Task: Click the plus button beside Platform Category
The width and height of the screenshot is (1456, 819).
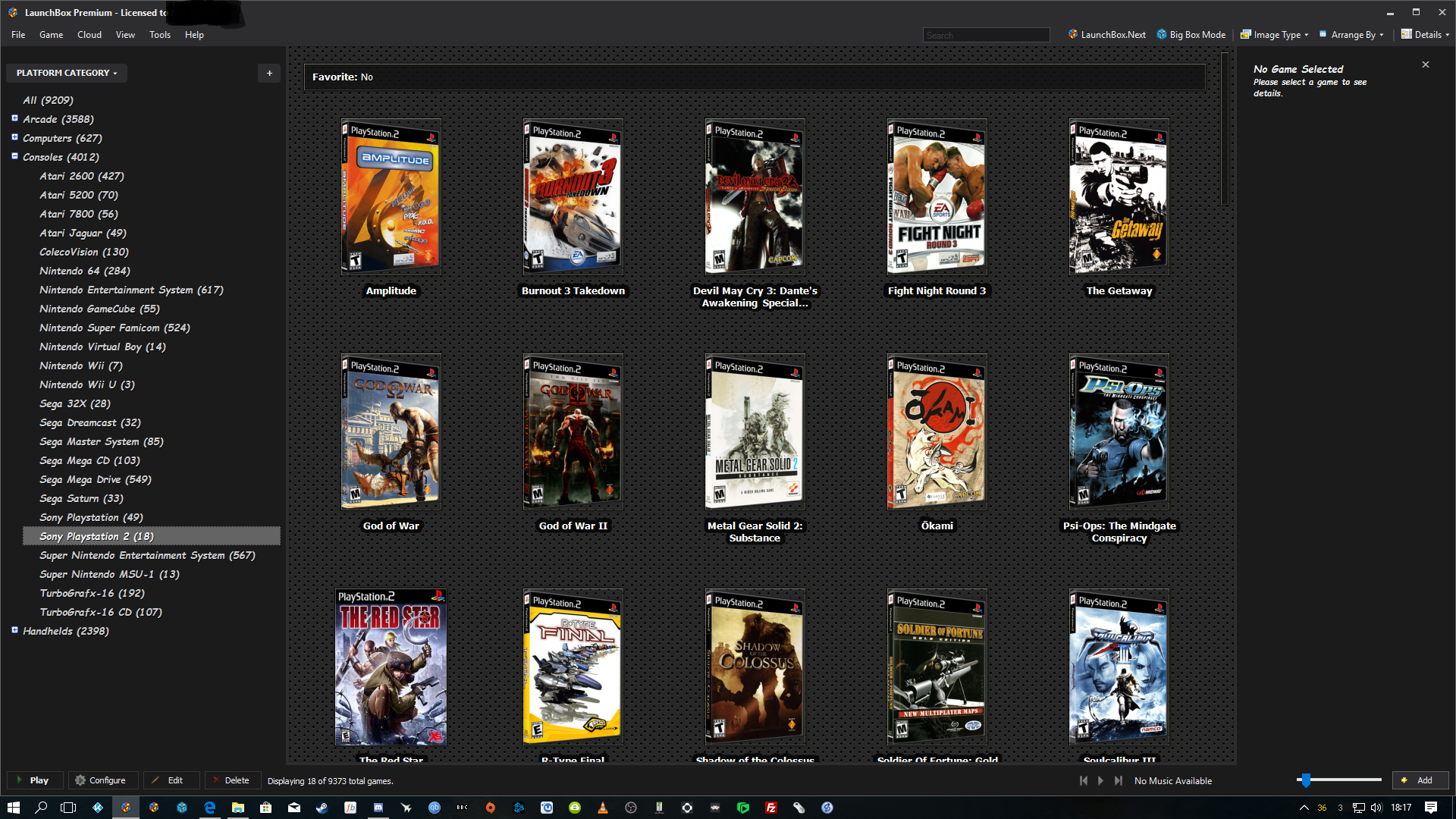Action: (x=269, y=73)
